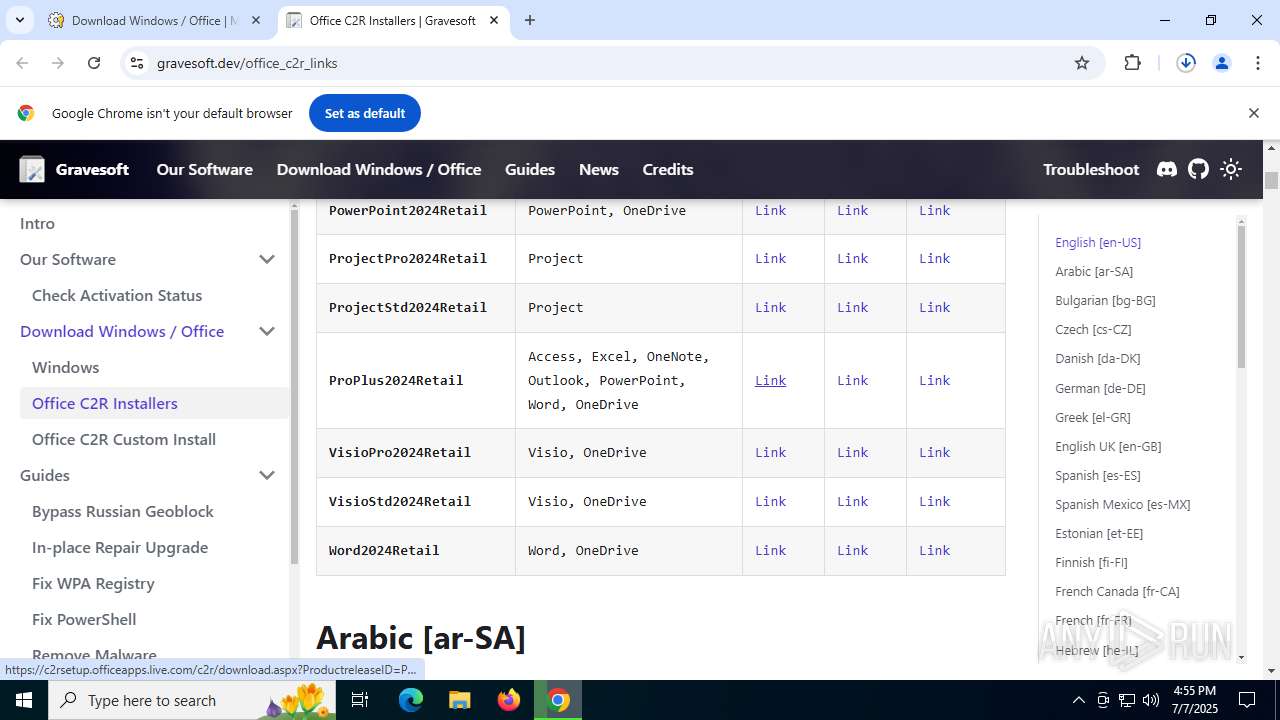Jump to English [en-US] section

pos(1098,242)
